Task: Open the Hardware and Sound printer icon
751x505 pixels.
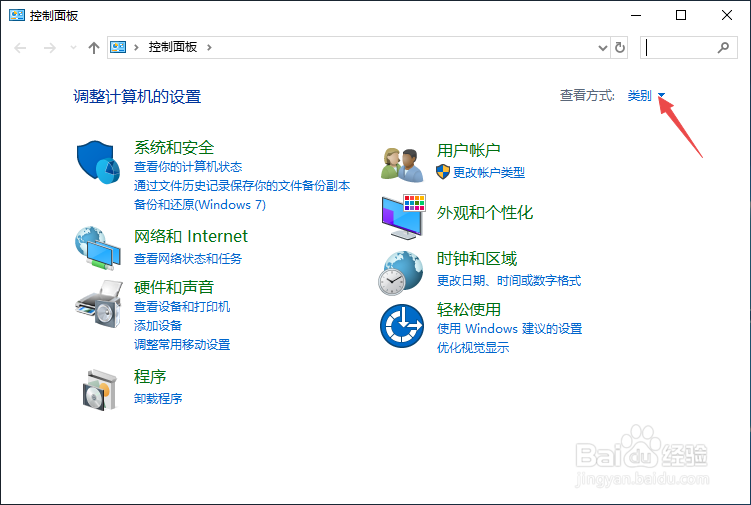Action: tap(99, 304)
